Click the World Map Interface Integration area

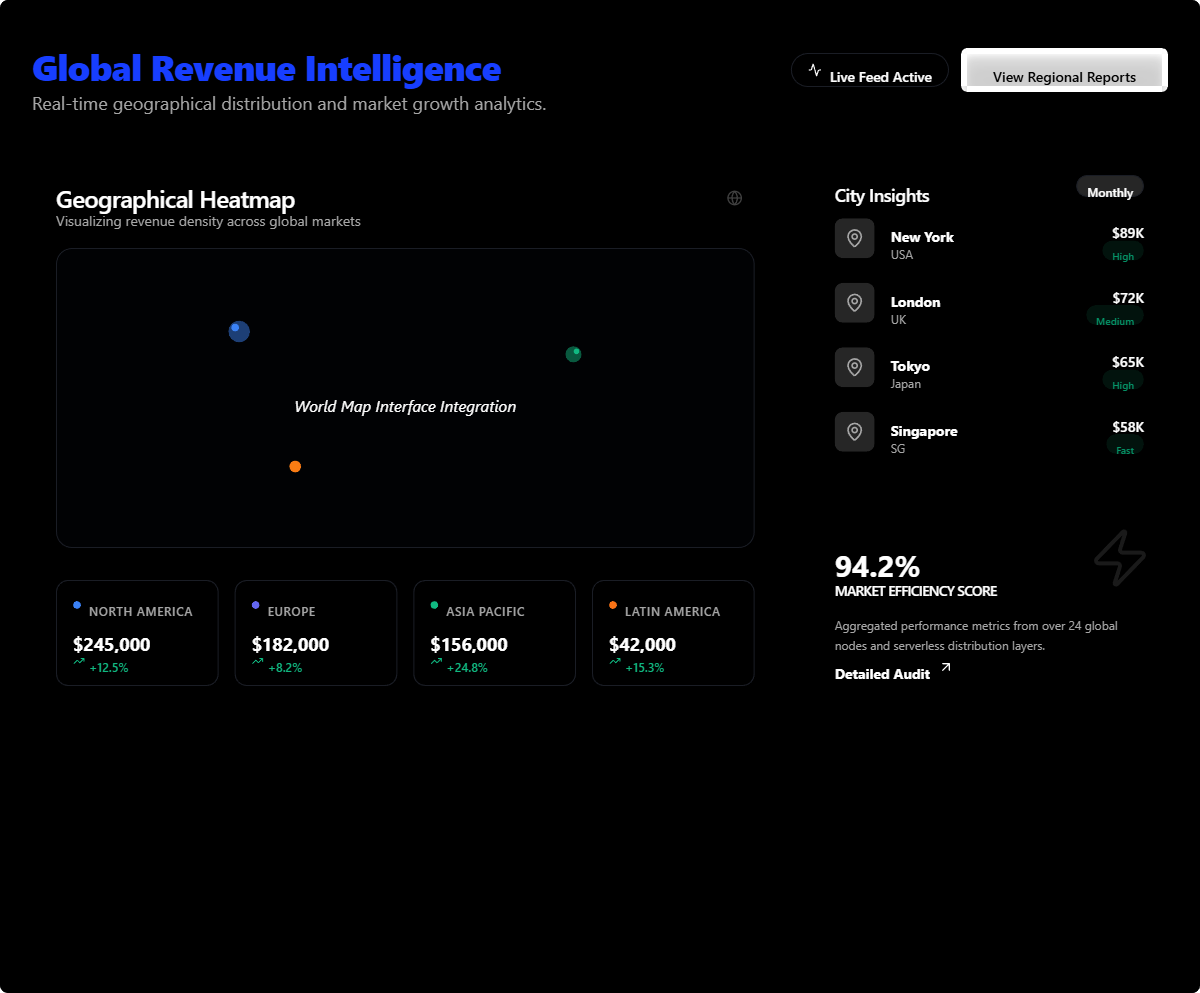pos(405,407)
